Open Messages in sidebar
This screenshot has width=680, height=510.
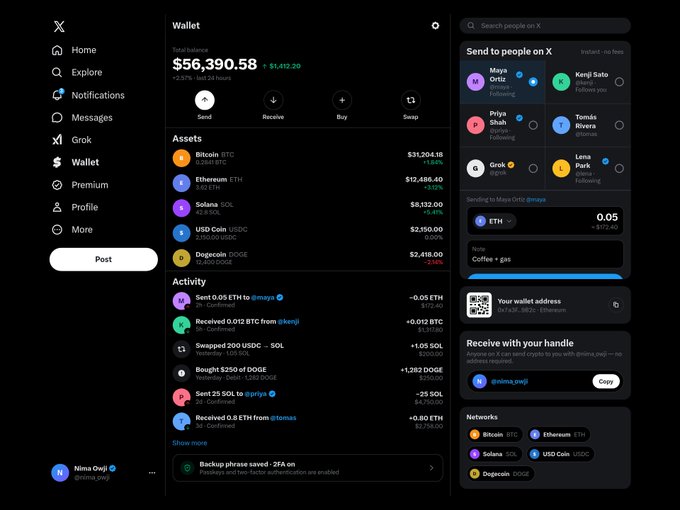[82, 118]
